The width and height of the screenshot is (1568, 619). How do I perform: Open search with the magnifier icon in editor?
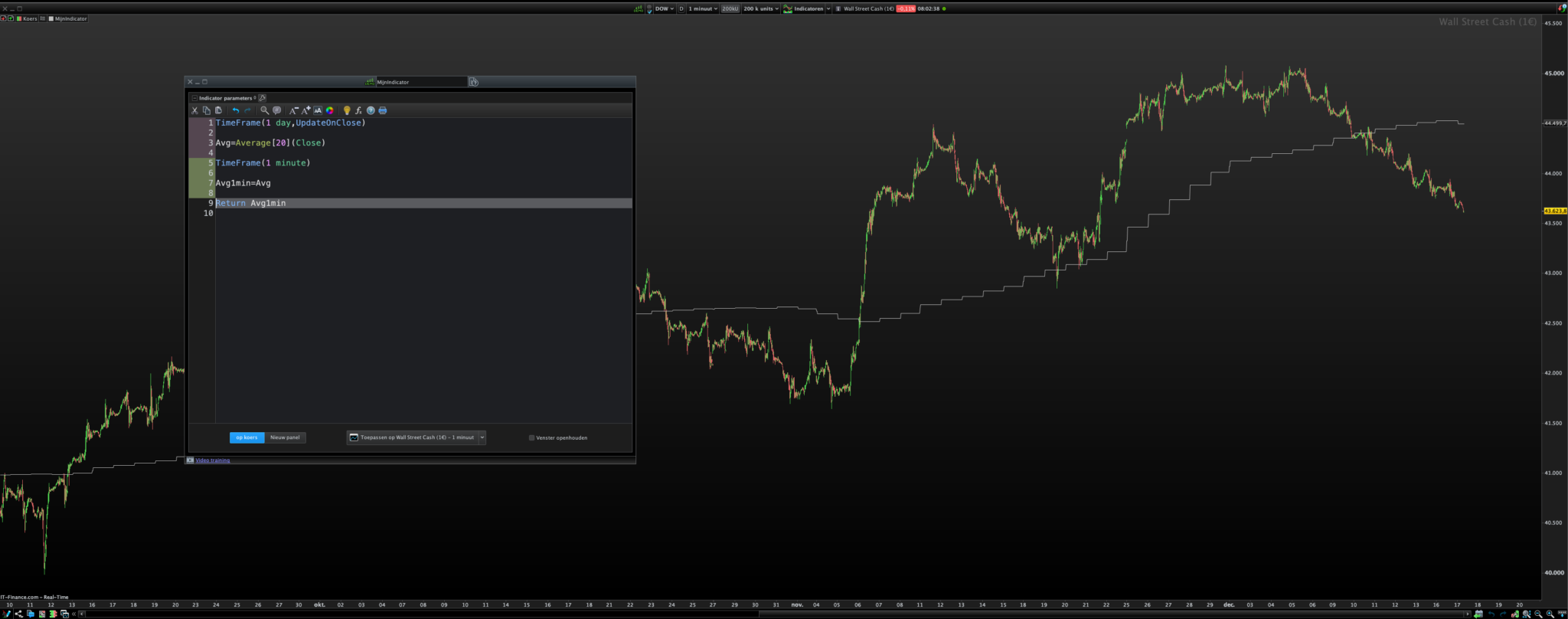(264, 110)
